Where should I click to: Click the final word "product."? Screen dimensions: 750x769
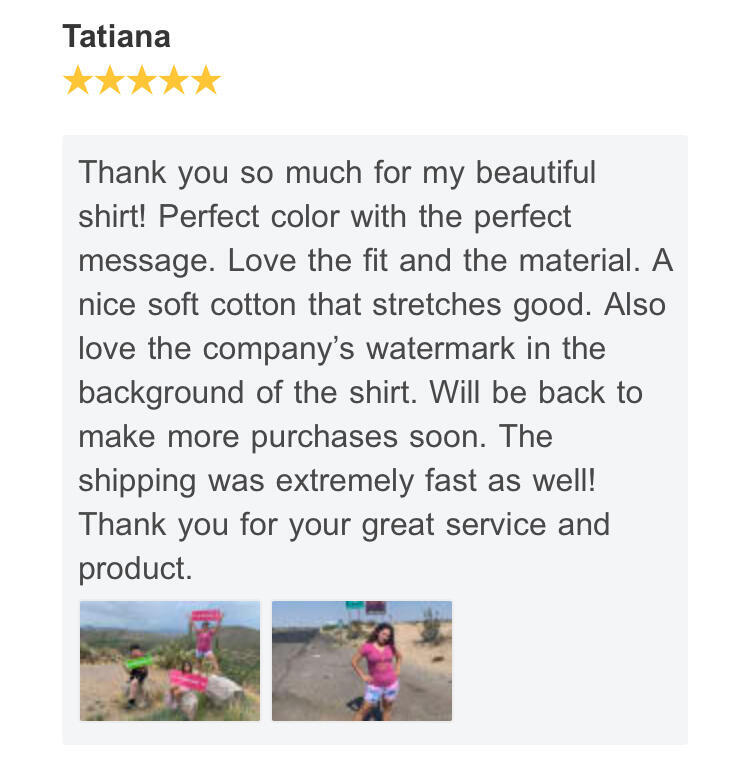pos(135,568)
